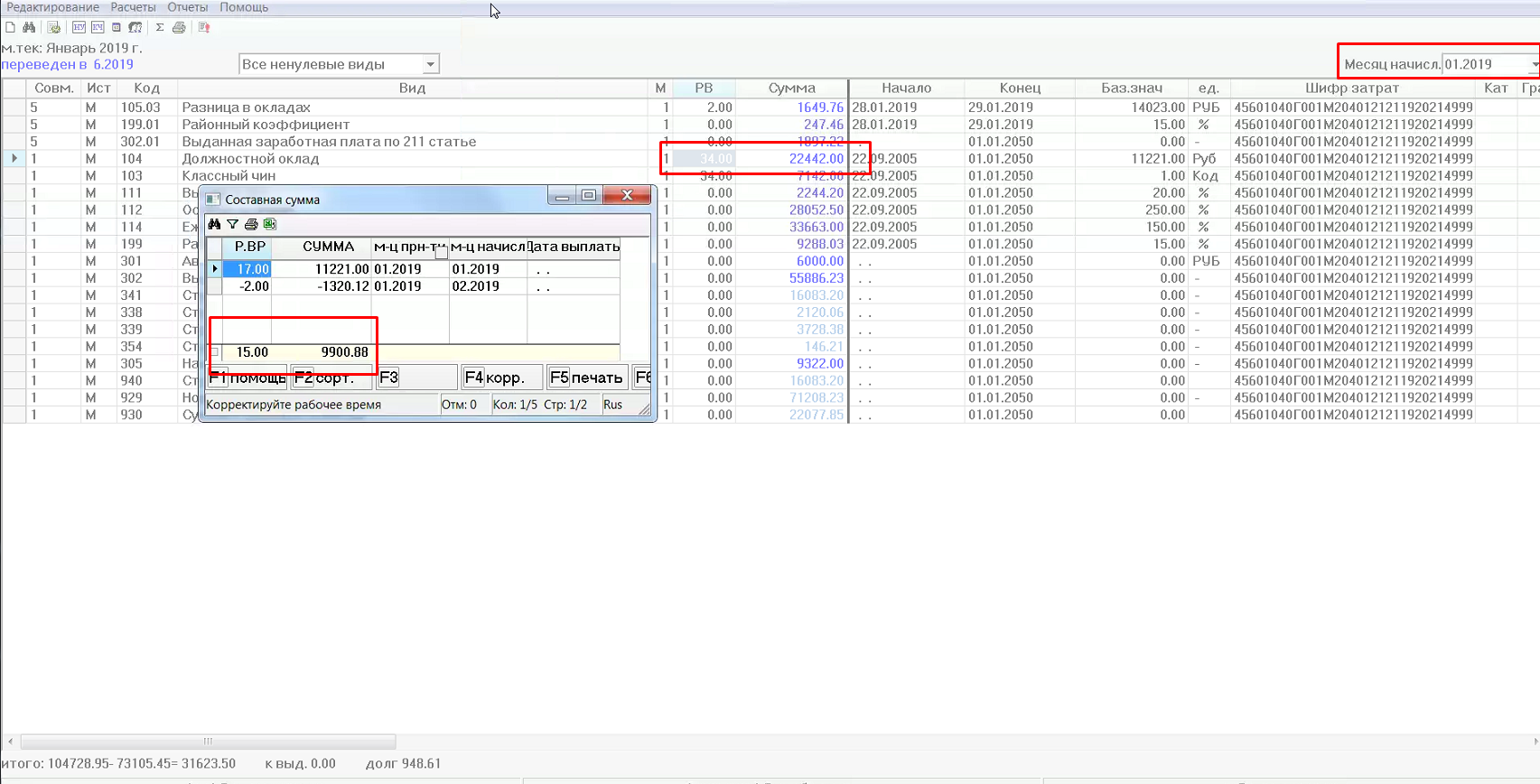Click the people question-mark toolbar icon
The width and height of the screenshot is (1540, 784).
click(135, 27)
